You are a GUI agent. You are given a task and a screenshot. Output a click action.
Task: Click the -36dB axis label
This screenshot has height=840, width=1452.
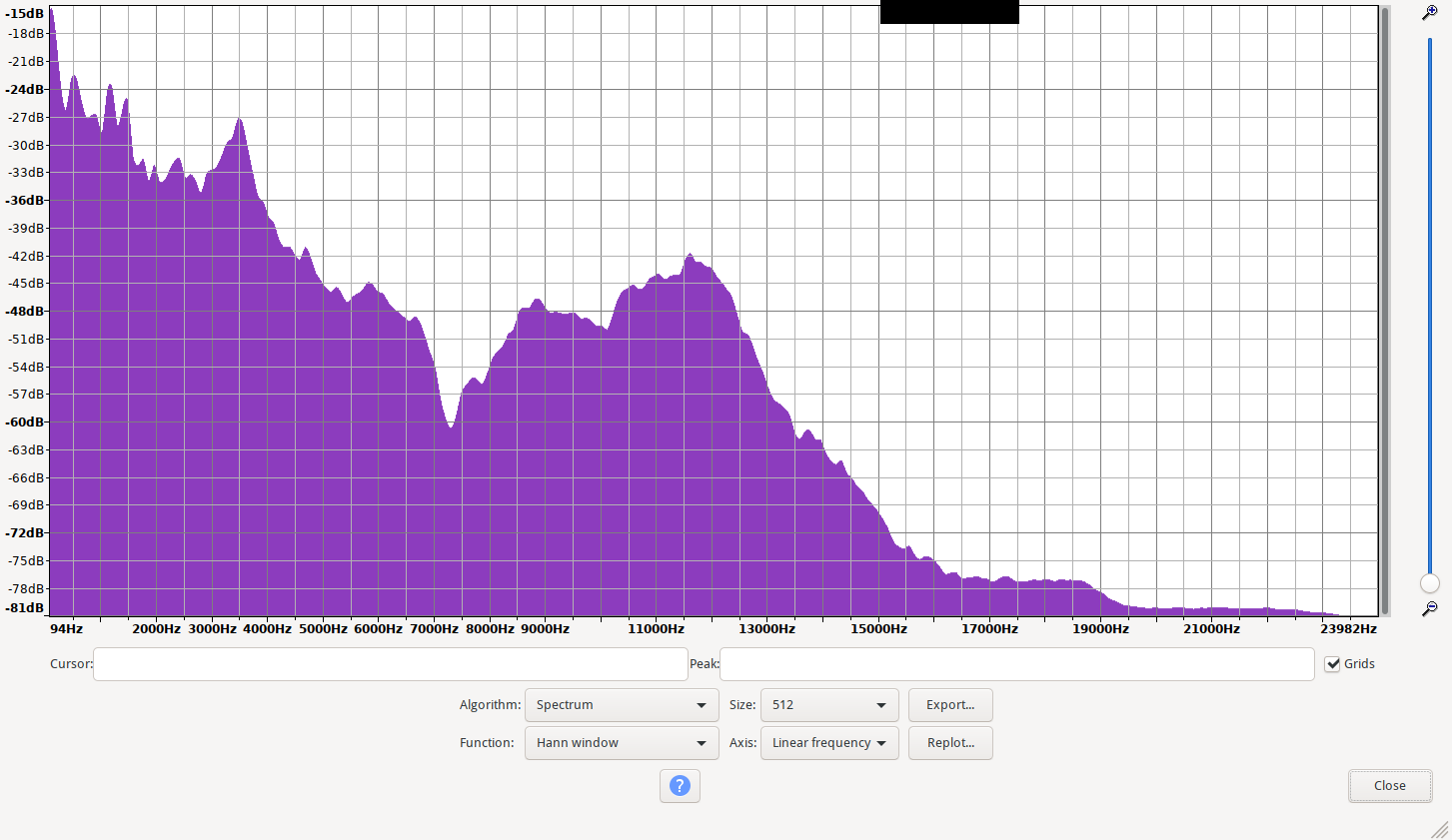click(25, 201)
